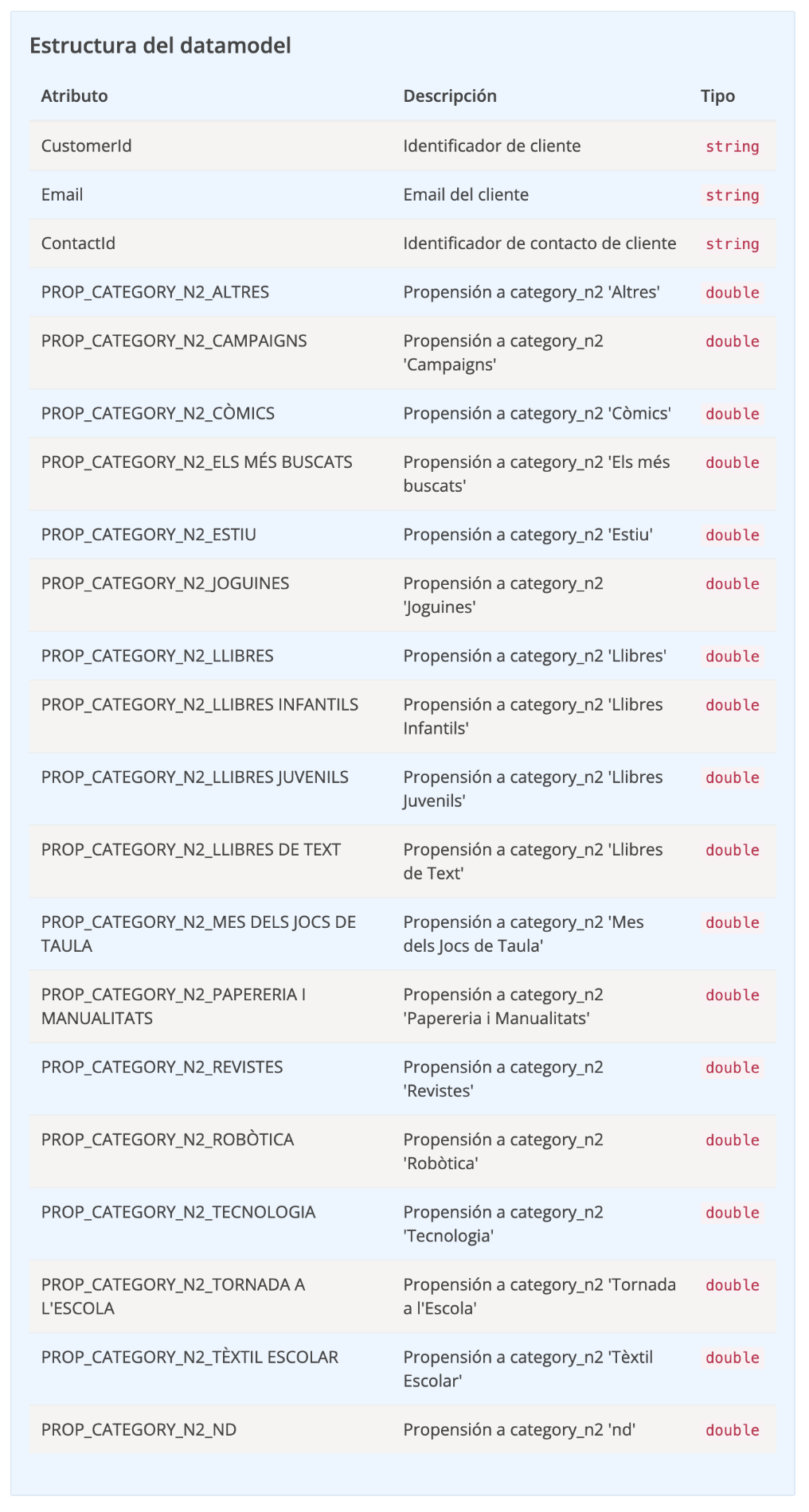Viewport: 809px width, 1512px height.
Task: Click the string type badge for Email
Action: (732, 196)
